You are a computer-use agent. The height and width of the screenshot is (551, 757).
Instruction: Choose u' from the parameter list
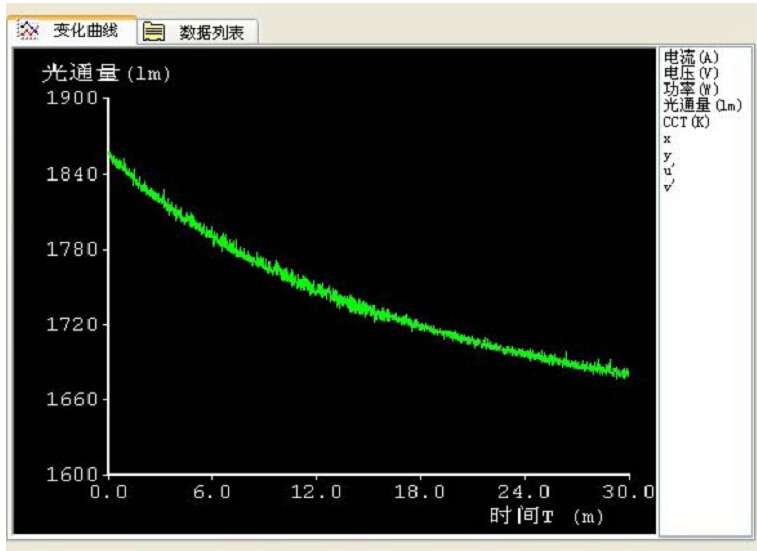coord(668,171)
